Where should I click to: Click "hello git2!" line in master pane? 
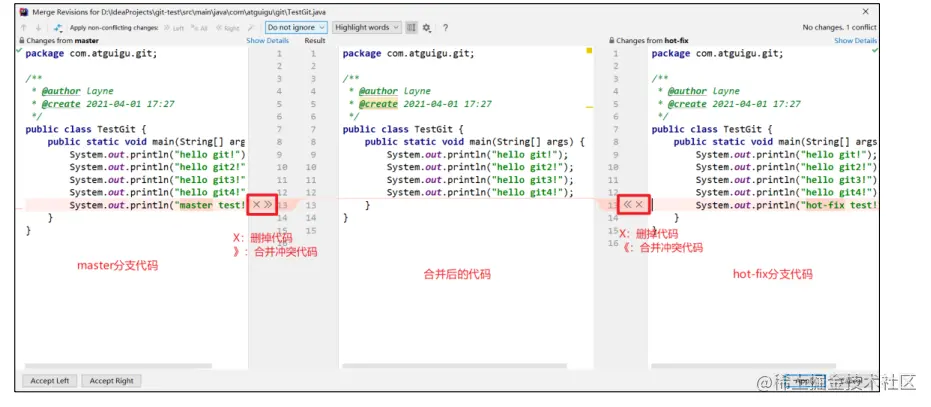point(157,167)
